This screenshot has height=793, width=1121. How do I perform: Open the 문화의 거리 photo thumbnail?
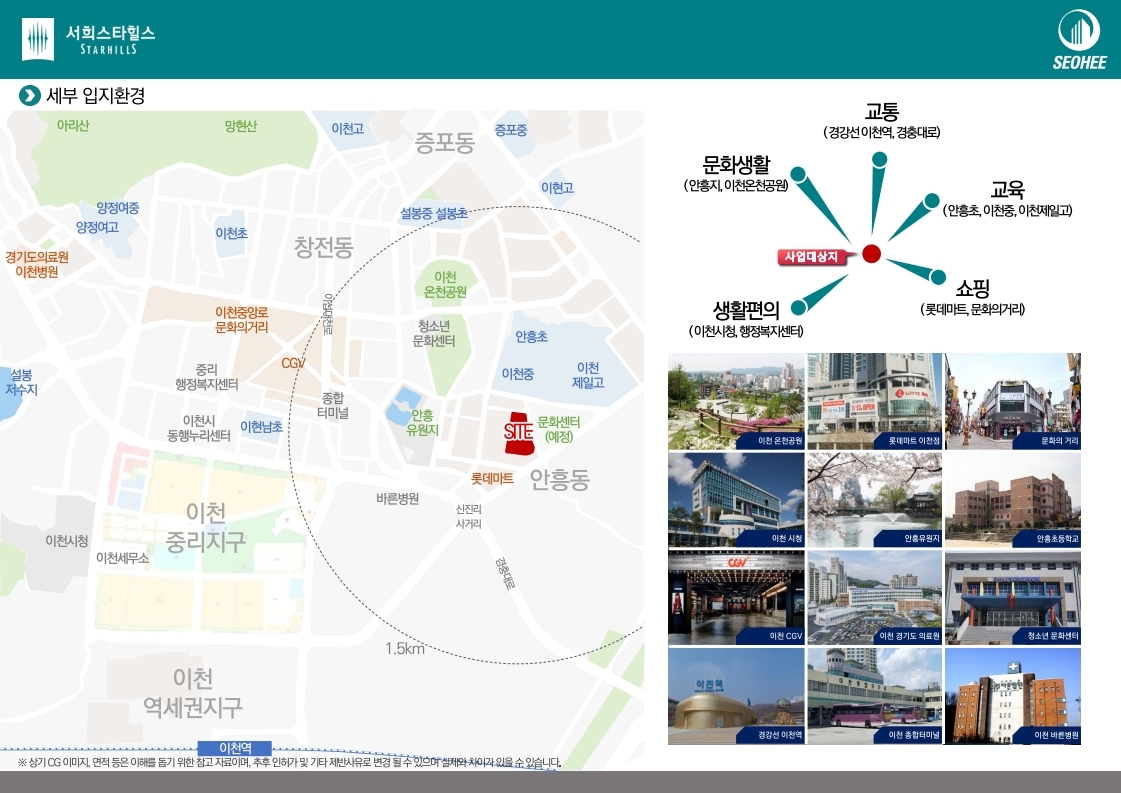(1012, 401)
